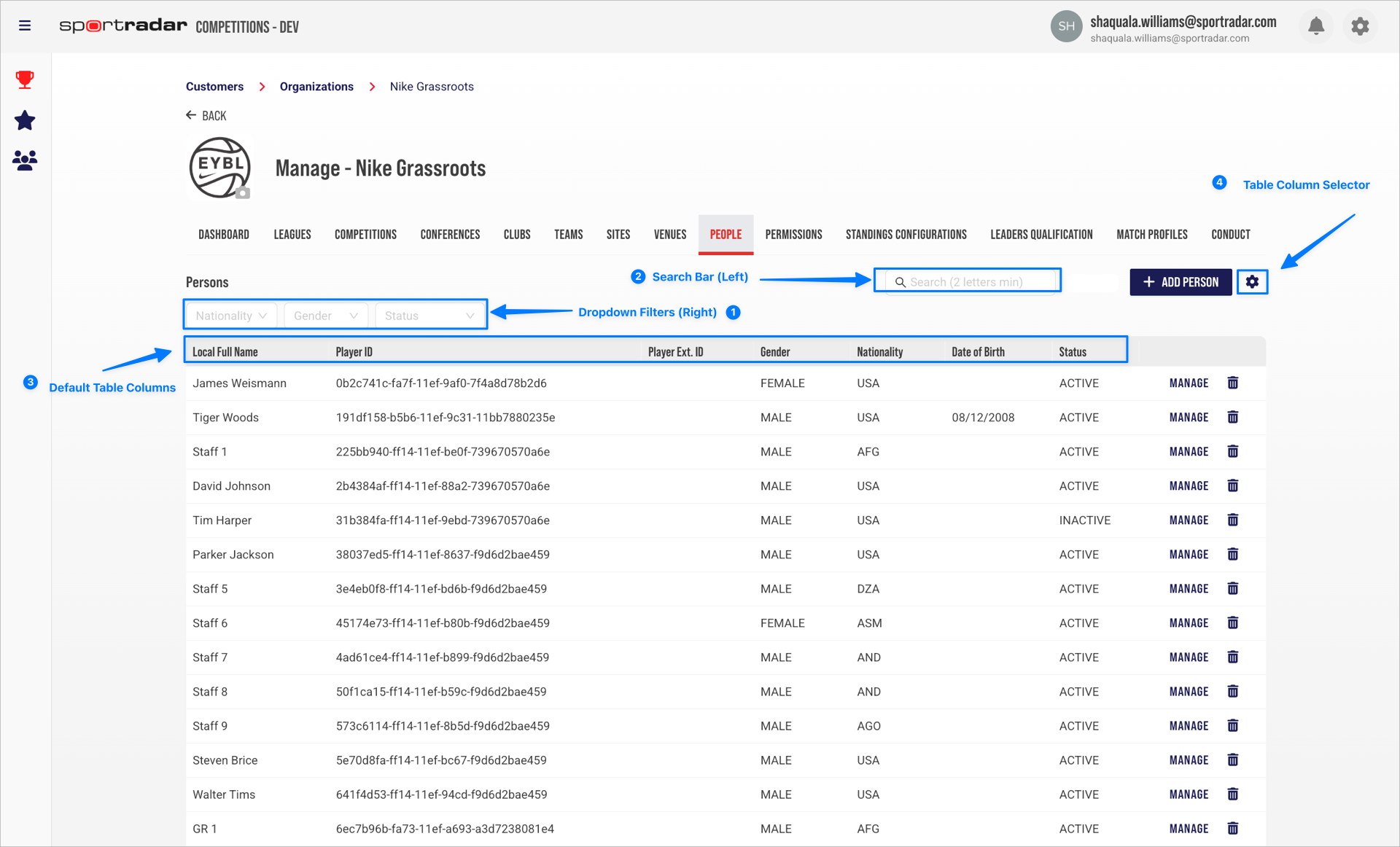Expand the Status filter dropdown
1400x847 pixels.
coord(429,316)
